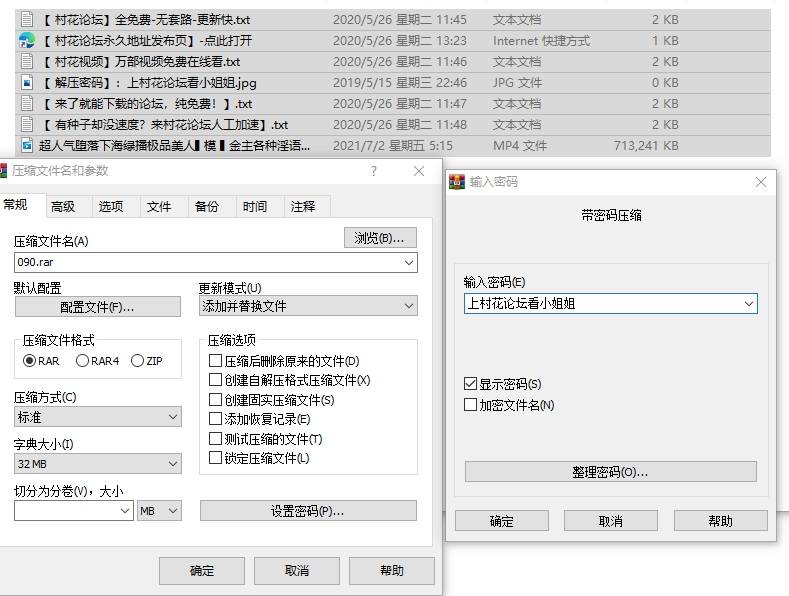Click the JPG file icon

coord(27,83)
